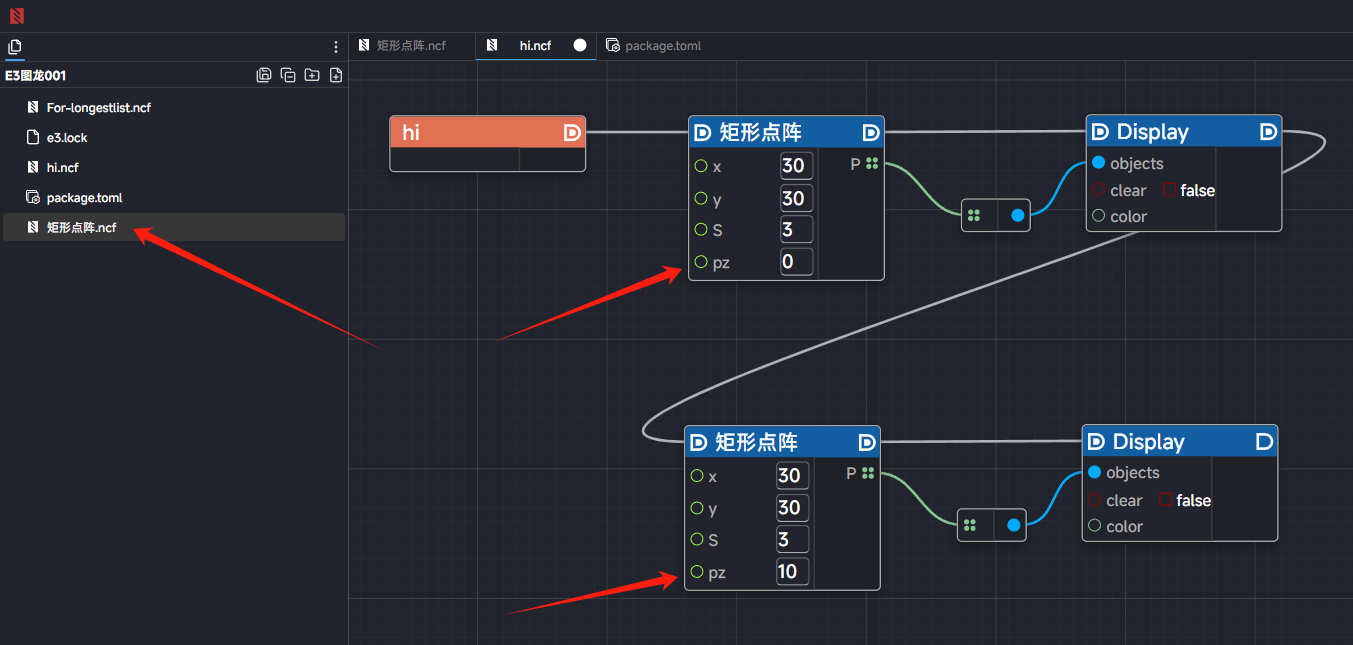Click the pz field showing 0

coord(796,262)
